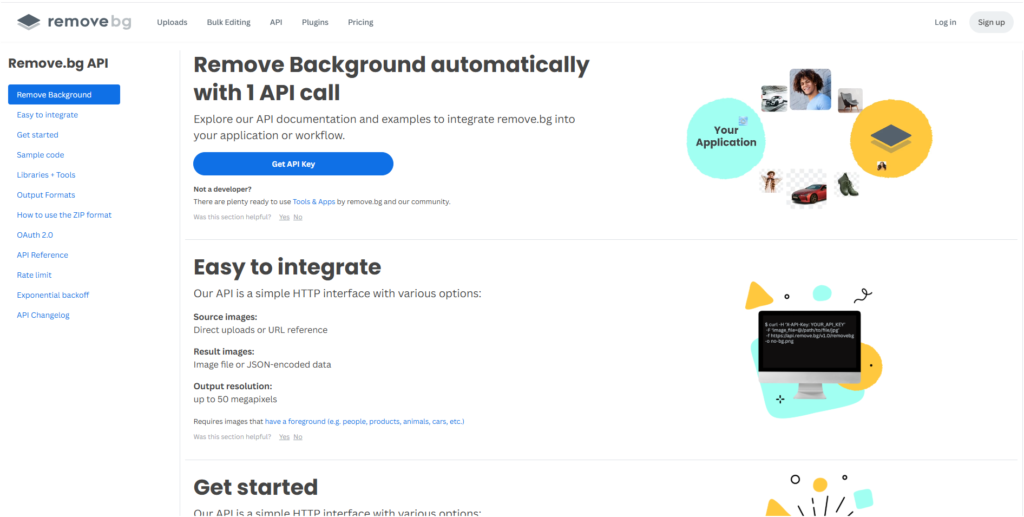Screen dimensions: 1024x517
Task: Click the Sign up button
Action: coord(990,22)
